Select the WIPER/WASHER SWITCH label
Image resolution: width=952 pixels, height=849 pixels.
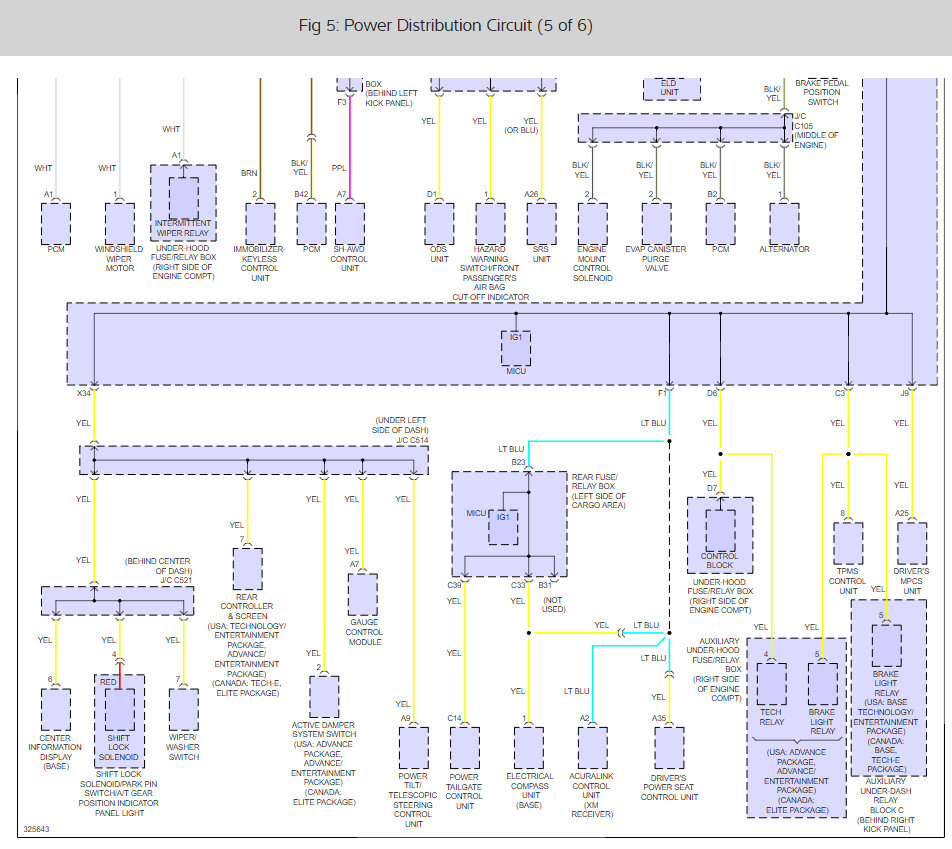(183, 748)
